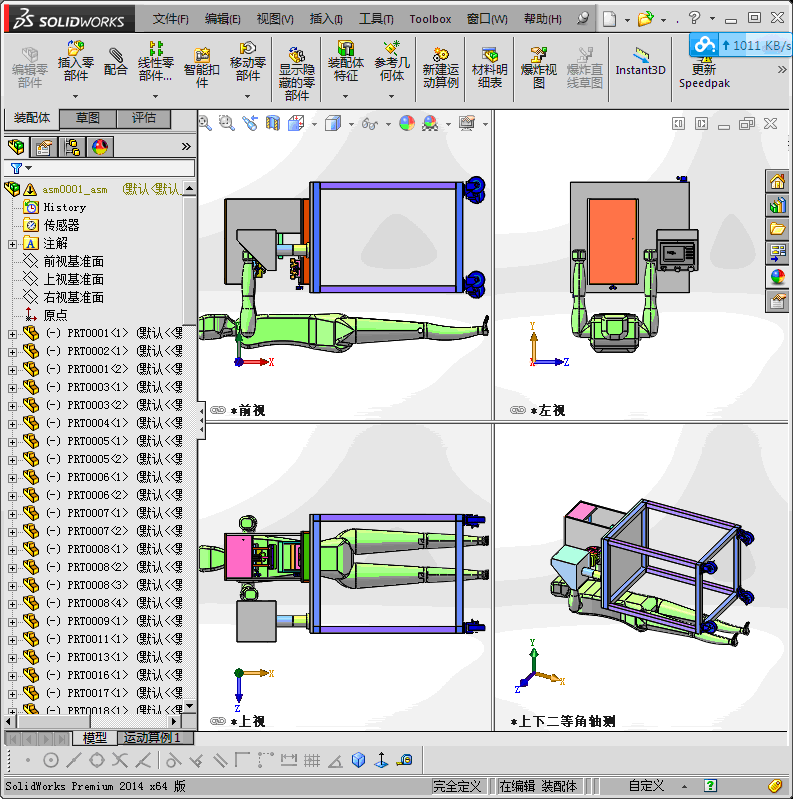This screenshot has width=793, height=799.
Task: Click the Edit Appearance color ball
Action: point(407,123)
